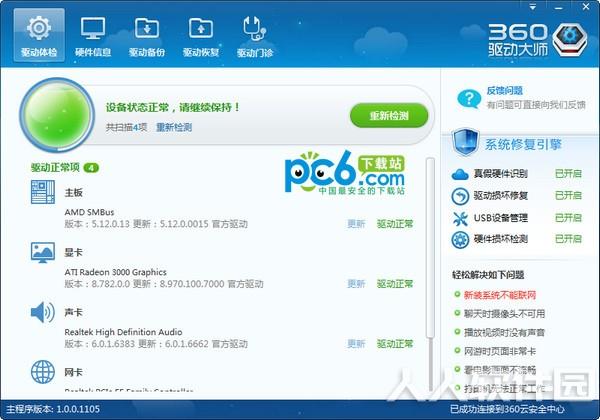
Task: Open 网游时页面非常卡 help item
Action: [x=500, y=351]
